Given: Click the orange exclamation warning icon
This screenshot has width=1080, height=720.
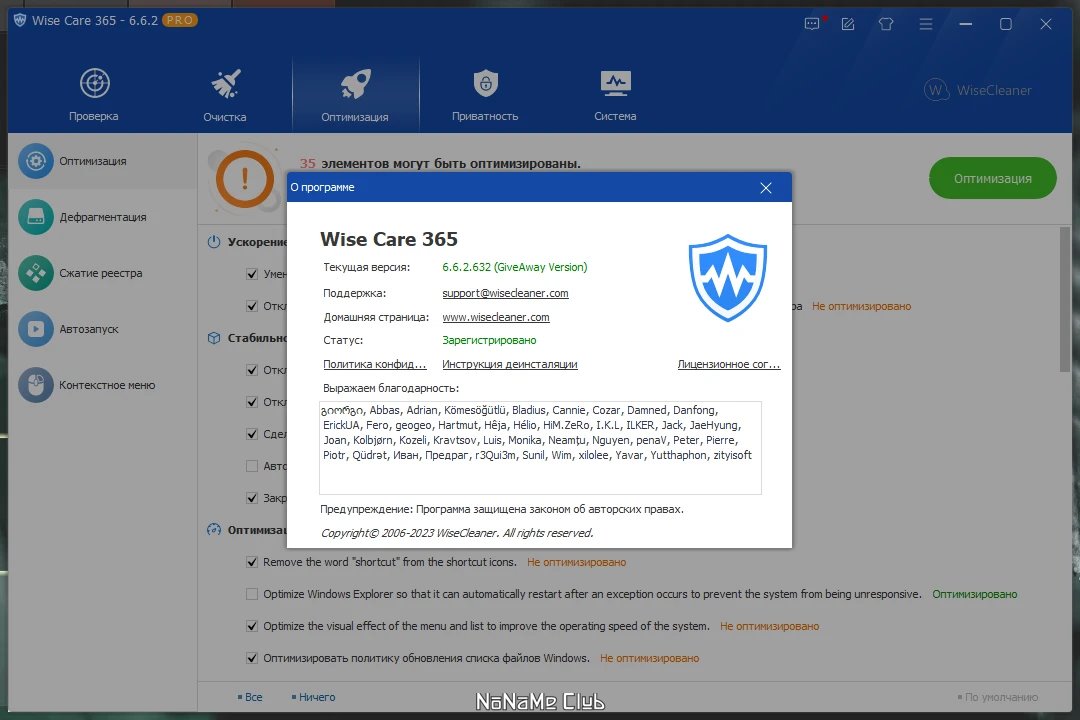Looking at the screenshot, I should click(x=245, y=179).
